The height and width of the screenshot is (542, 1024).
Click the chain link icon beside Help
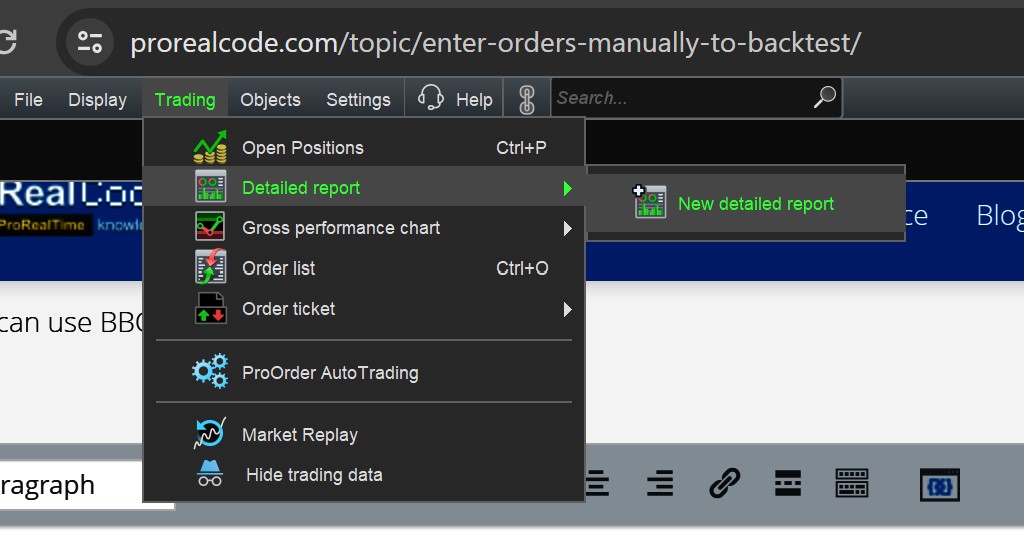click(527, 99)
